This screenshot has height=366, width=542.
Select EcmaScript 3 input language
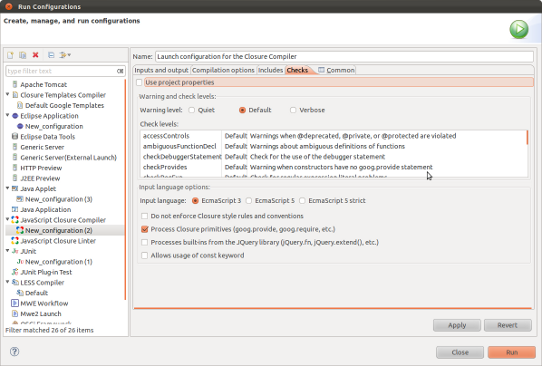(195, 200)
